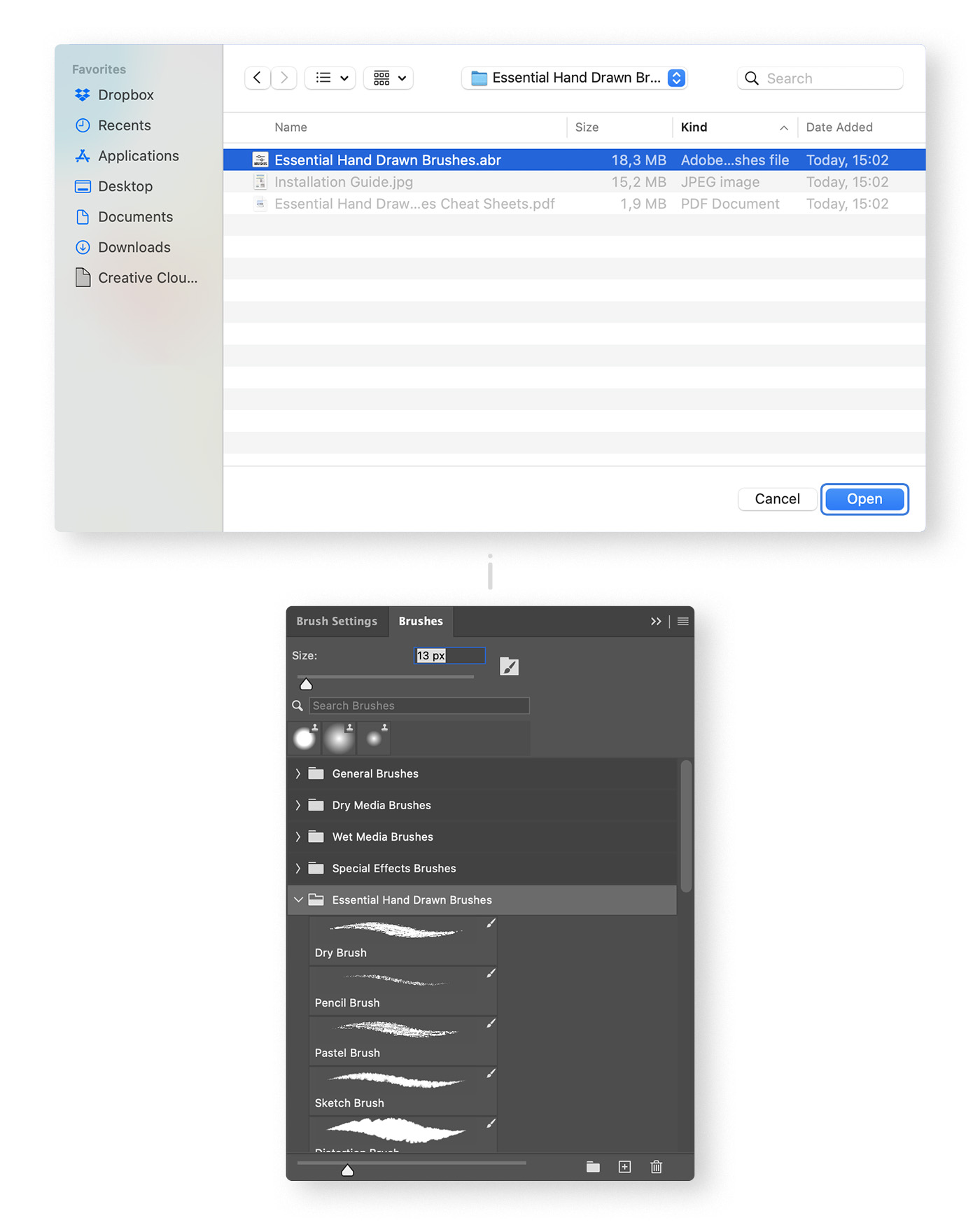Image resolution: width=980 pixels, height=1225 pixels.
Task: Choose the Pencil Brush preset
Action: click(403, 990)
